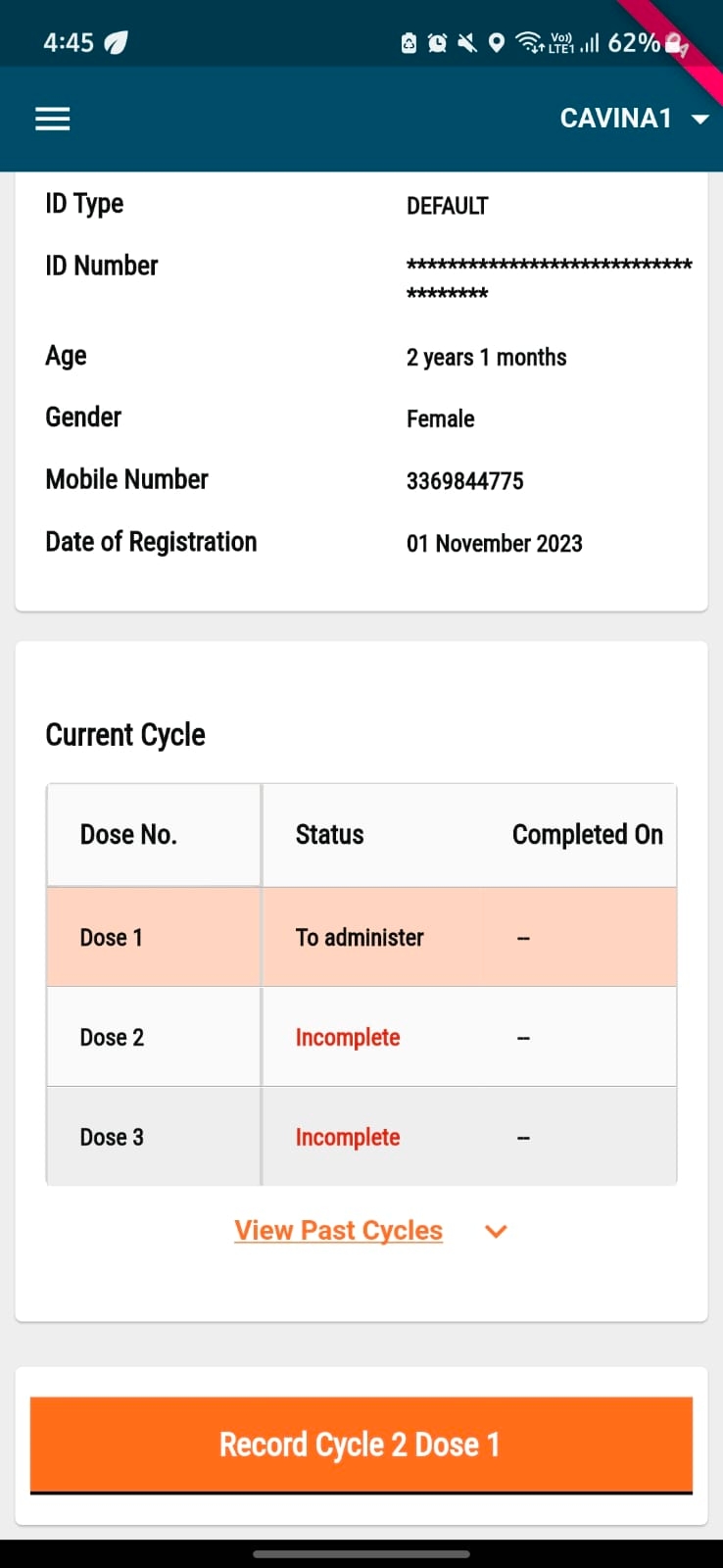Open the hamburger navigation menu

[53, 120]
